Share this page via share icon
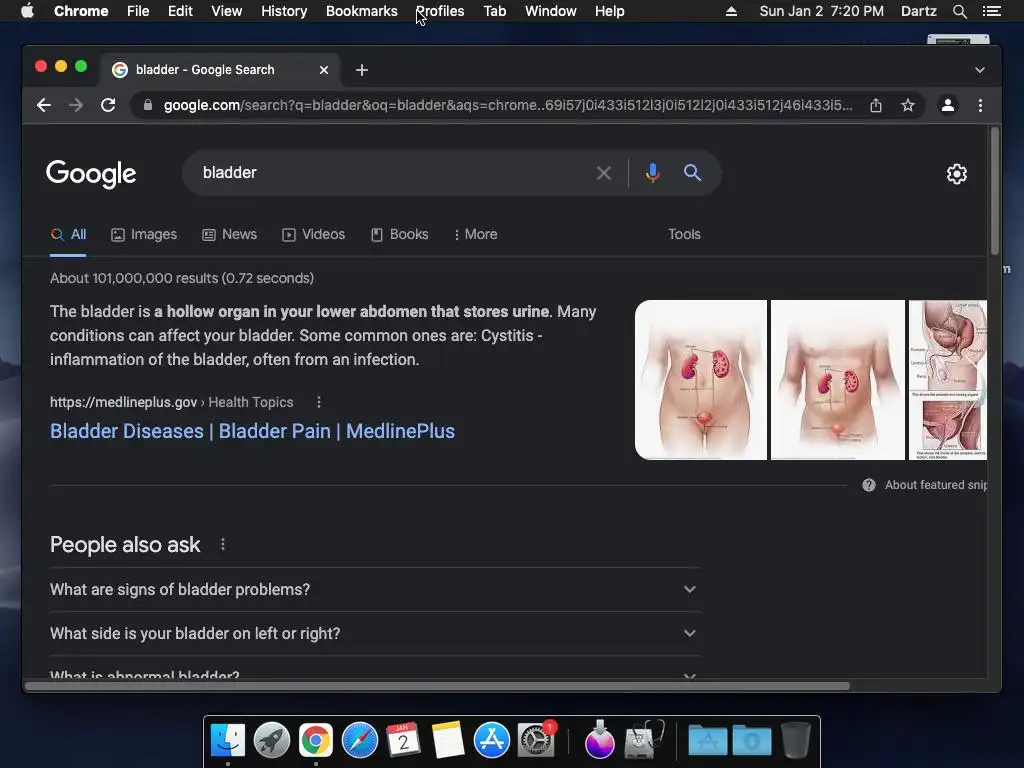Viewport: 1024px width, 768px height. pos(876,105)
